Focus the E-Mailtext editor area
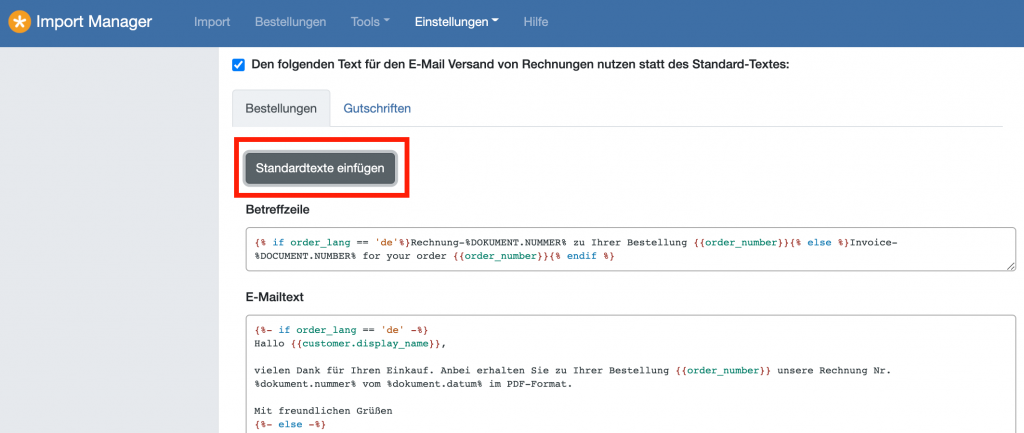 point(631,374)
